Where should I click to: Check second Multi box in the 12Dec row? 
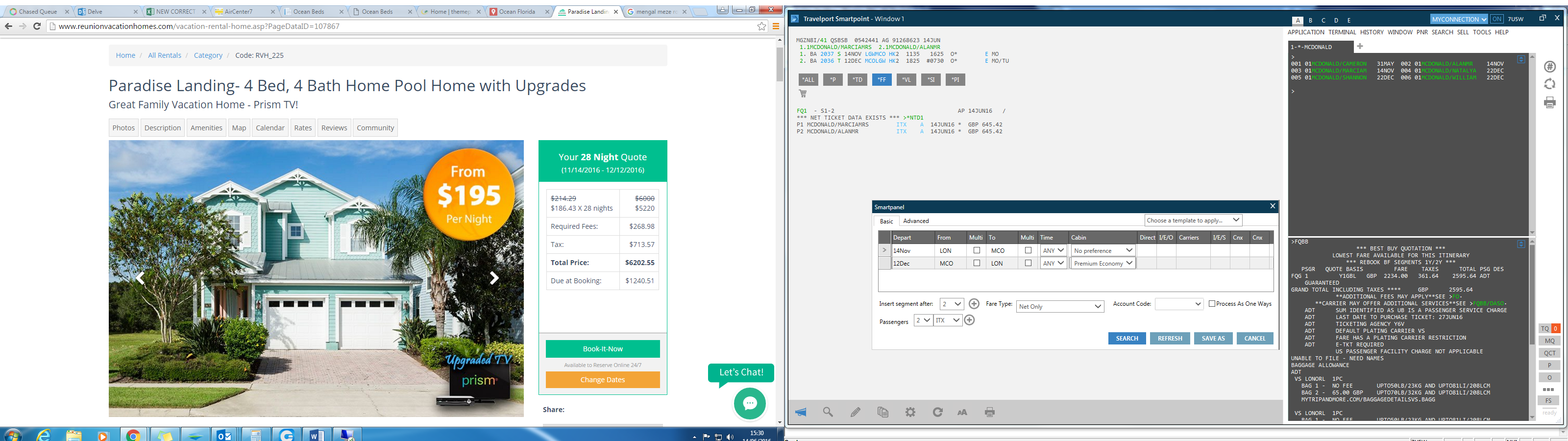(x=1028, y=263)
